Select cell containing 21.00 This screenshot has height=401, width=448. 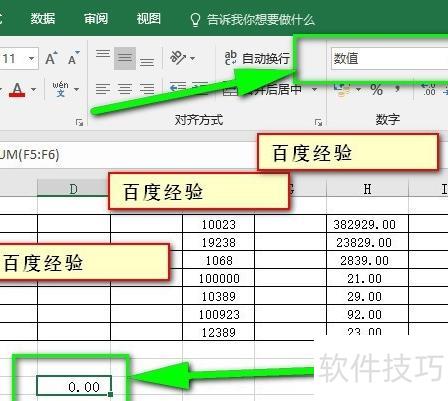pyautogui.click(x=367, y=278)
